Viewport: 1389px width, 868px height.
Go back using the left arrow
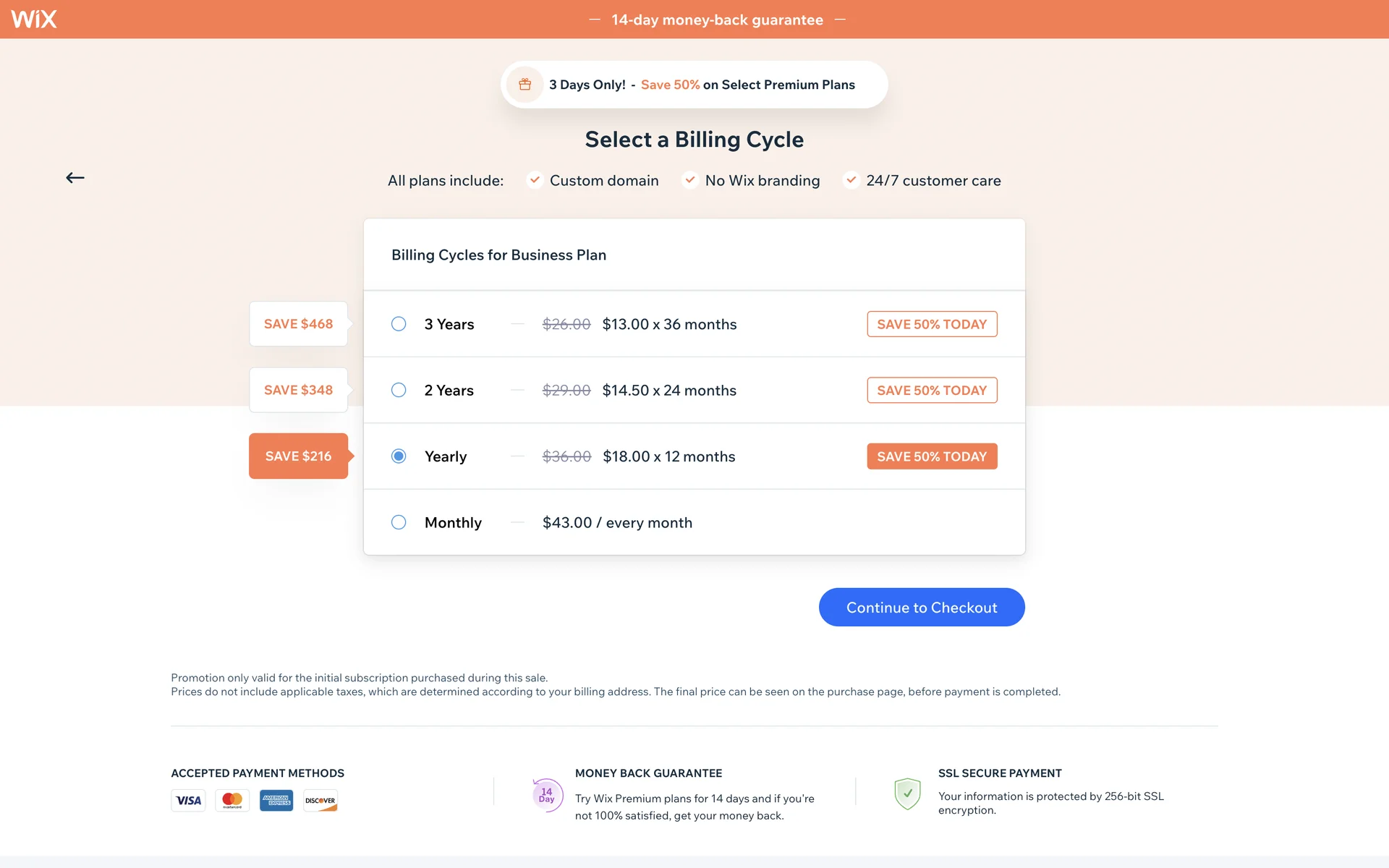(x=75, y=178)
